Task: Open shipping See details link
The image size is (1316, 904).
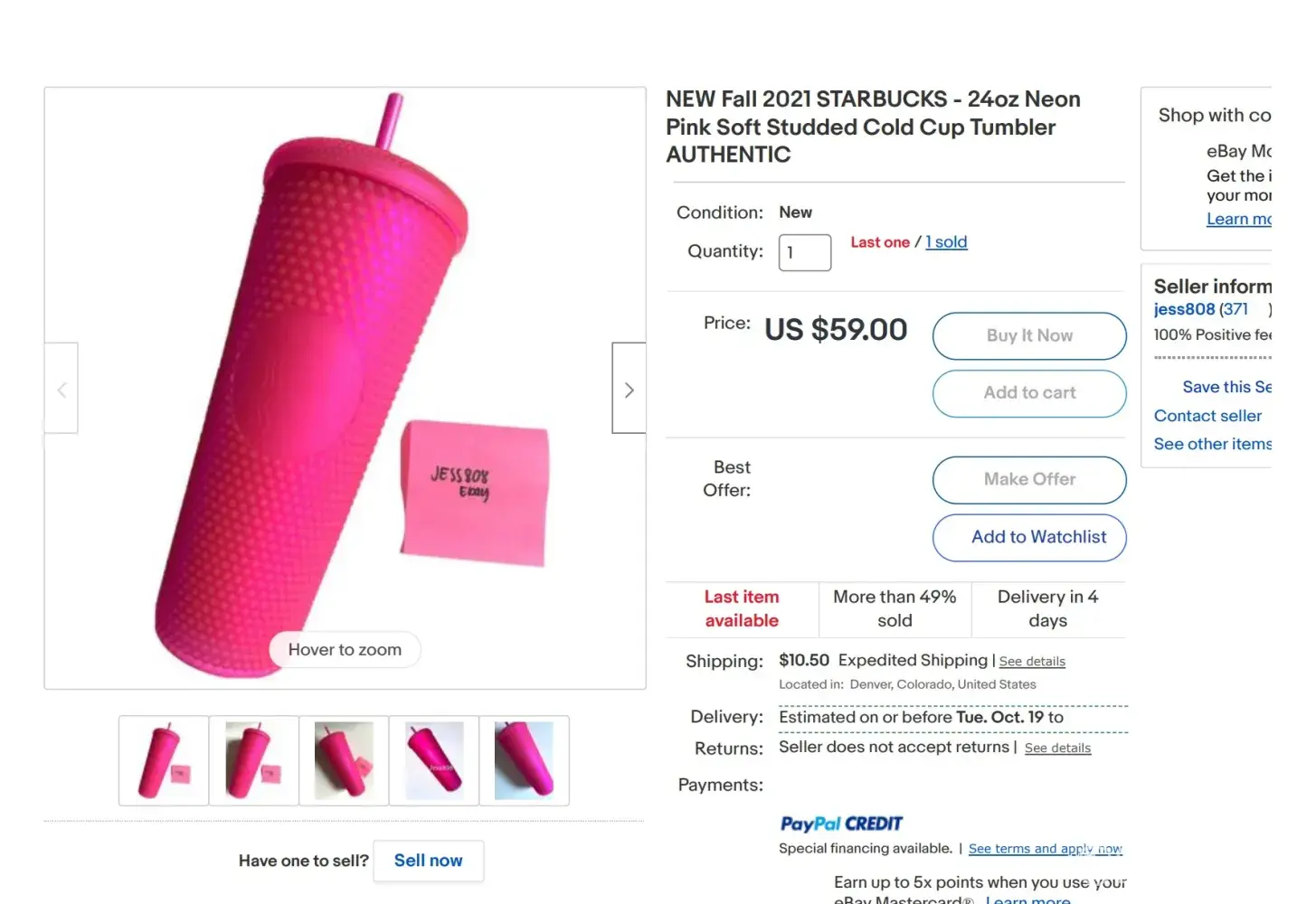Action: [x=1032, y=662]
